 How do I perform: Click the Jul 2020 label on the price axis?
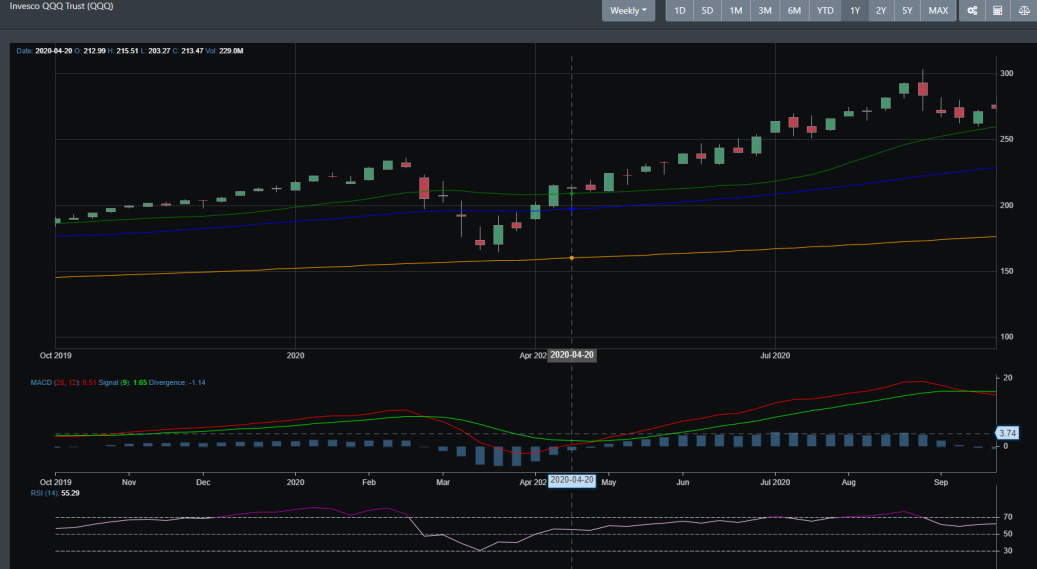(x=774, y=356)
